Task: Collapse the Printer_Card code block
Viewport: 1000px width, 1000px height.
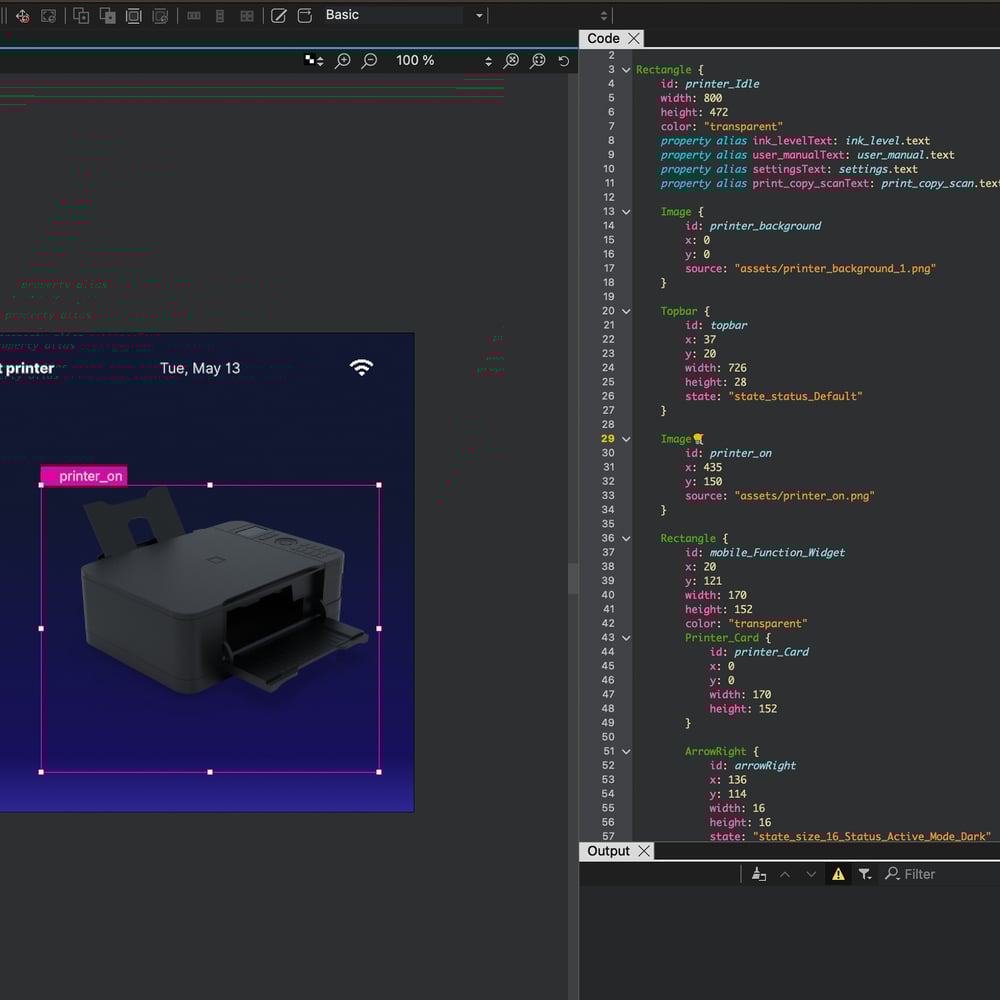Action: click(626, 638)
